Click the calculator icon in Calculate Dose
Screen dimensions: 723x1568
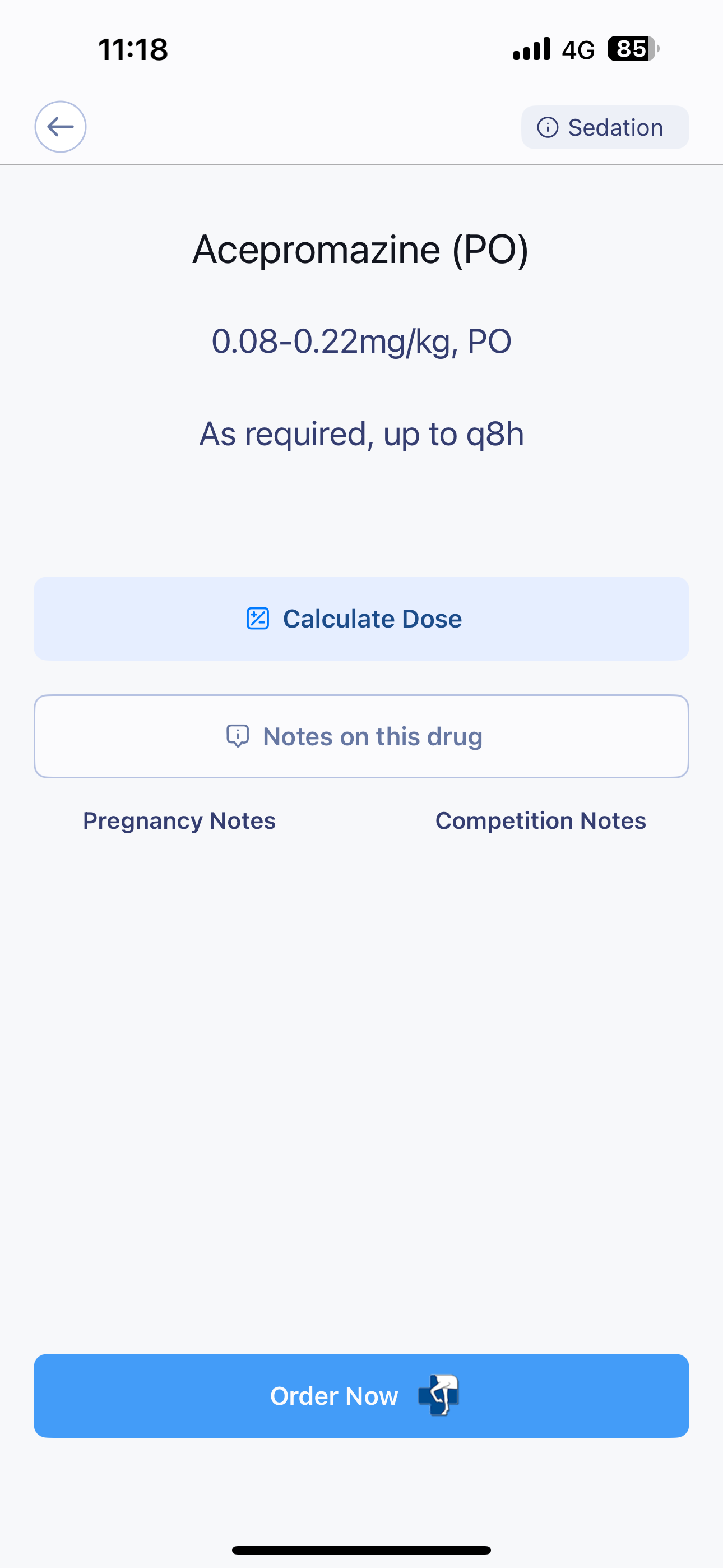[x=257, y=619]
